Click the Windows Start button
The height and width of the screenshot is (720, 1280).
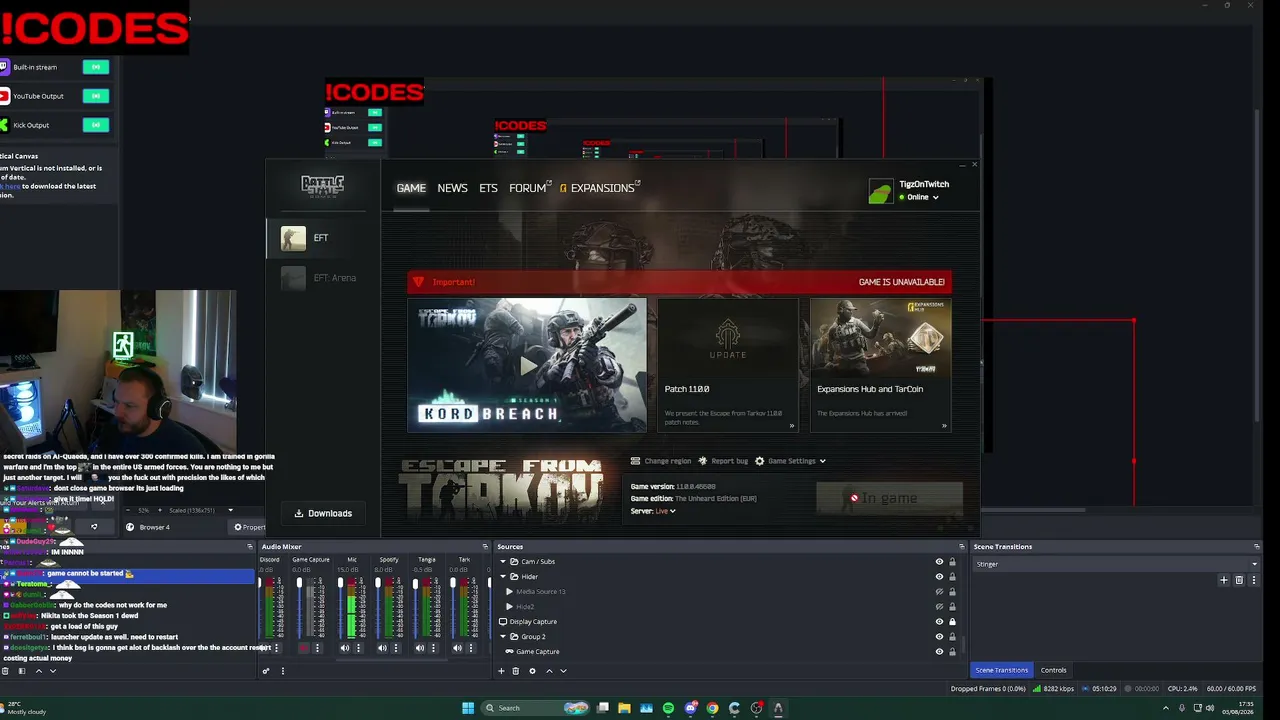467,708
